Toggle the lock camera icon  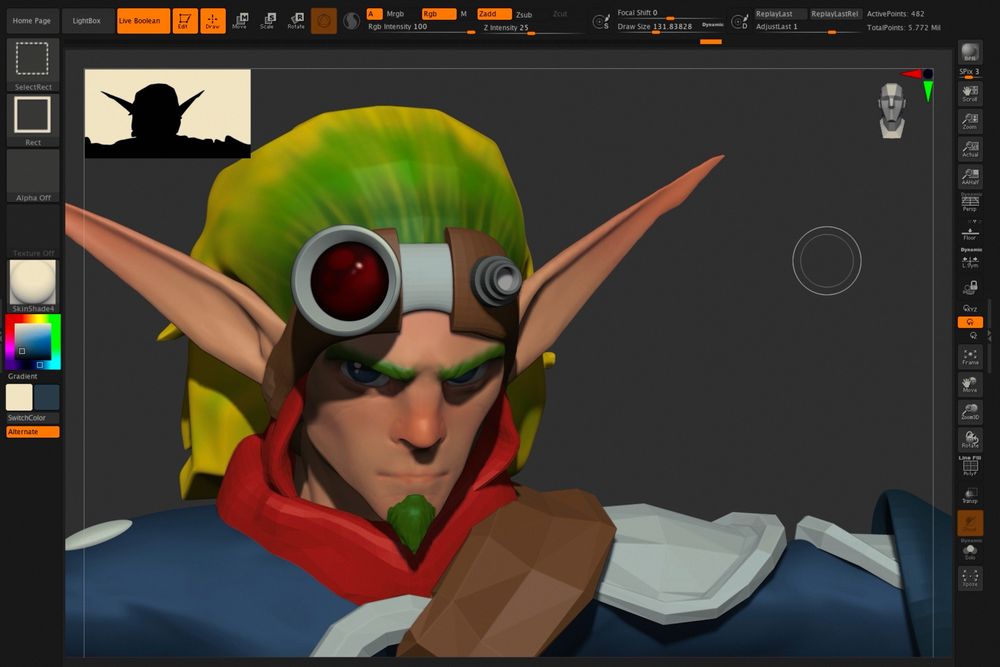pos(970,288)
